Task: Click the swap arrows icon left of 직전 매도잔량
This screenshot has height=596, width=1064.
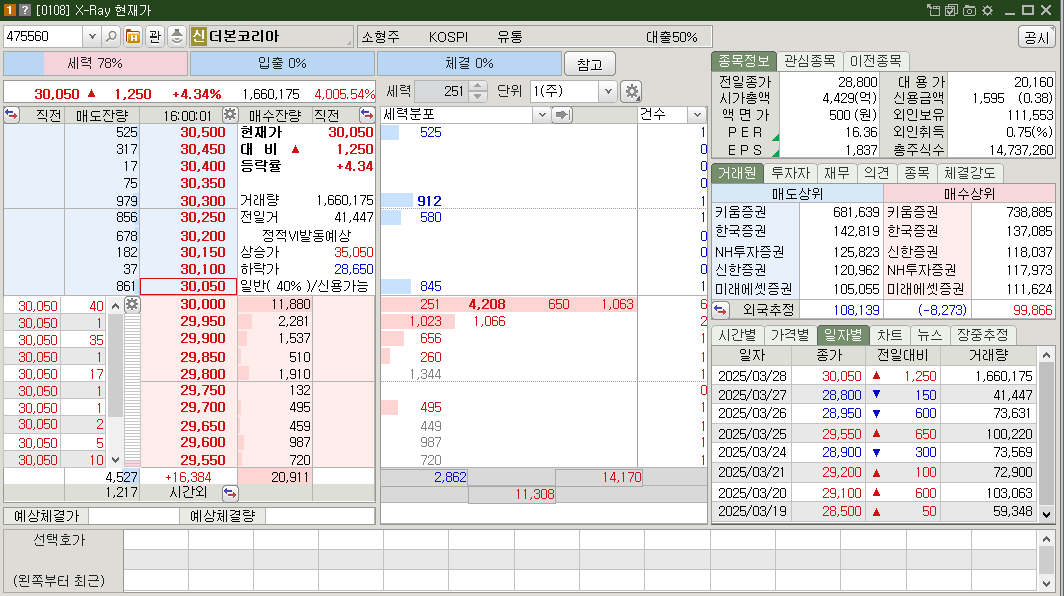Action: [x=12, y=115]
